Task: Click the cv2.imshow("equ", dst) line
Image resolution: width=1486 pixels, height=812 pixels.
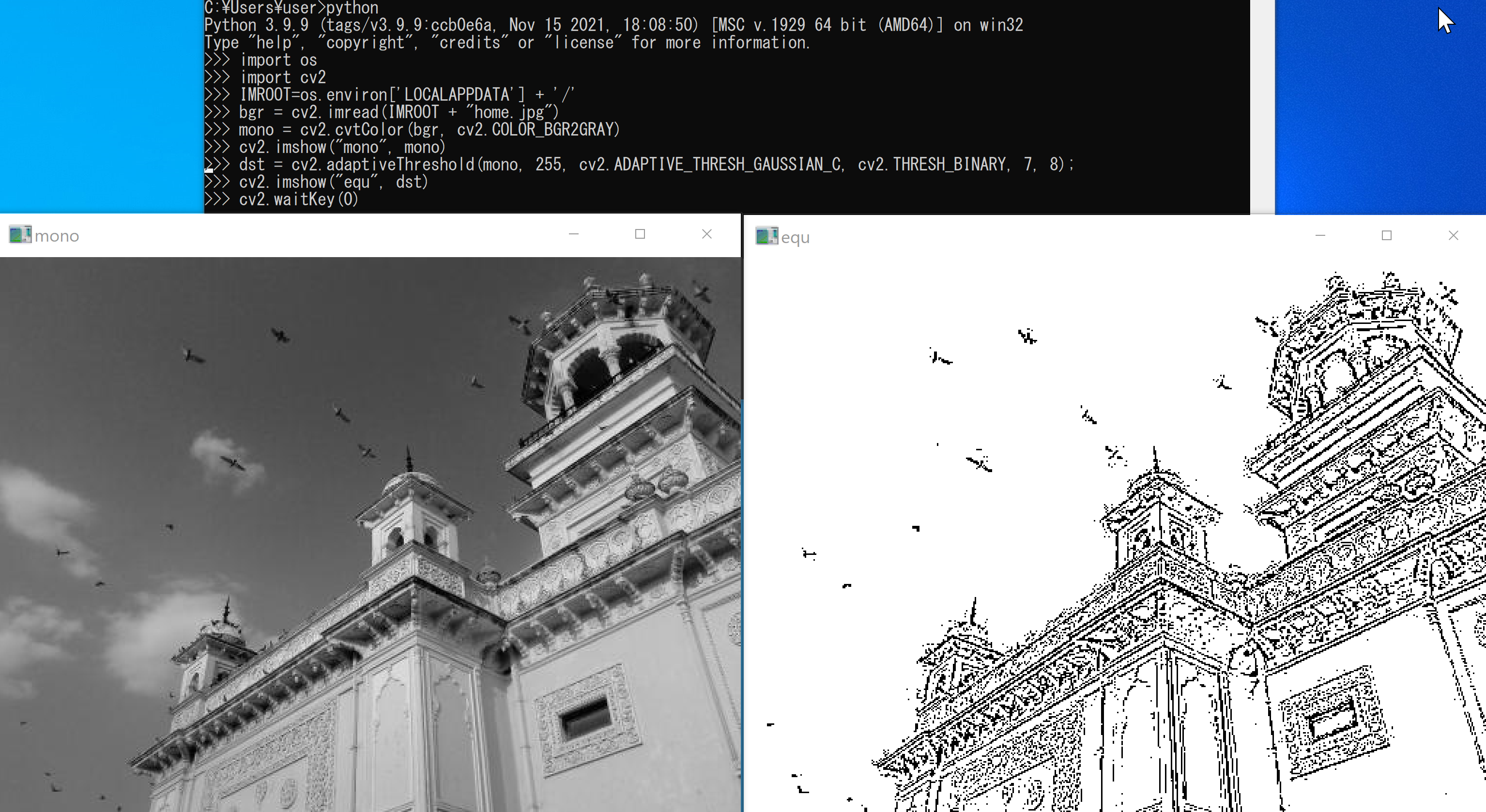Action: pyautogui.click(x=316, y=182)
